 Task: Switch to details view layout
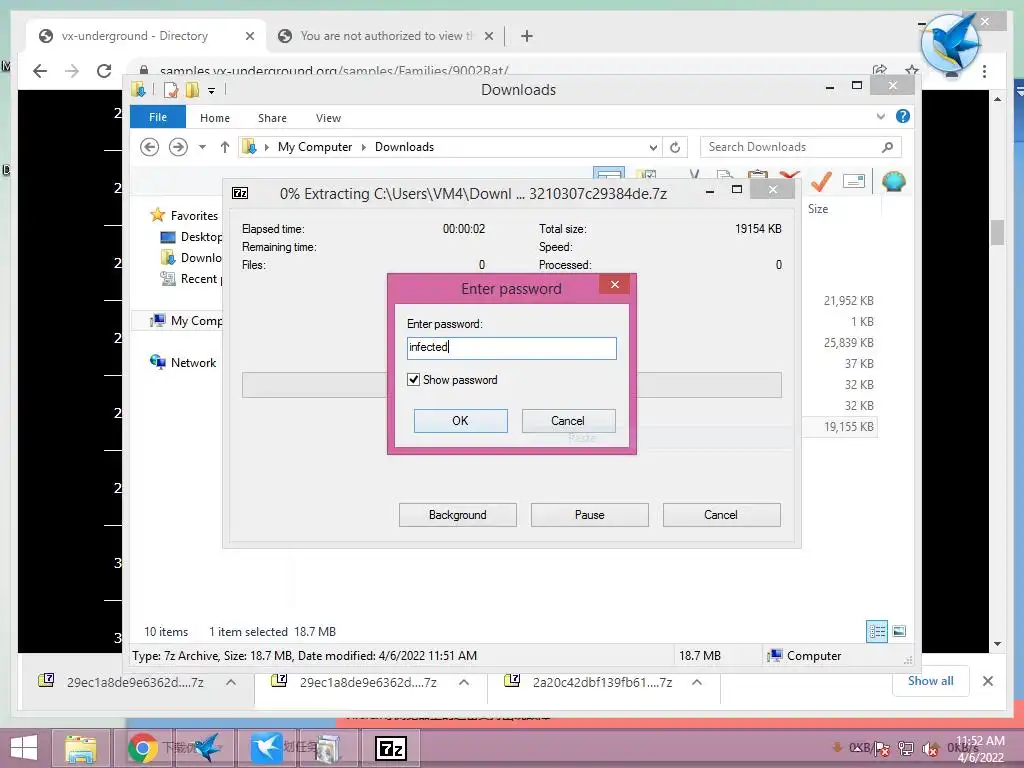click(877, 631)
